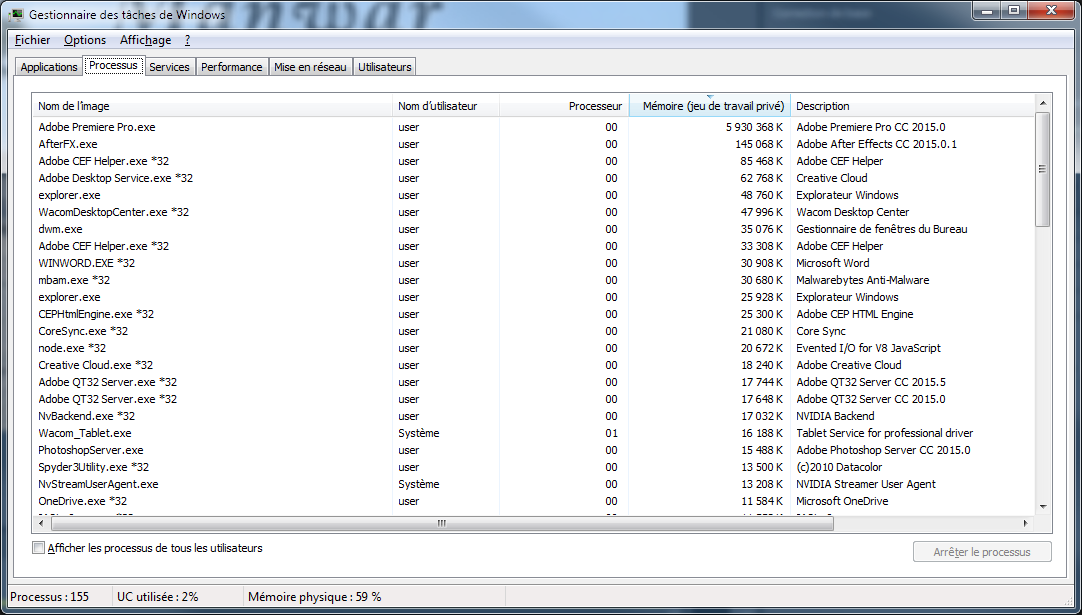Select the PhotoshopServer.exe process
This screenshot has width=1082, height=615.
(533, 450)
